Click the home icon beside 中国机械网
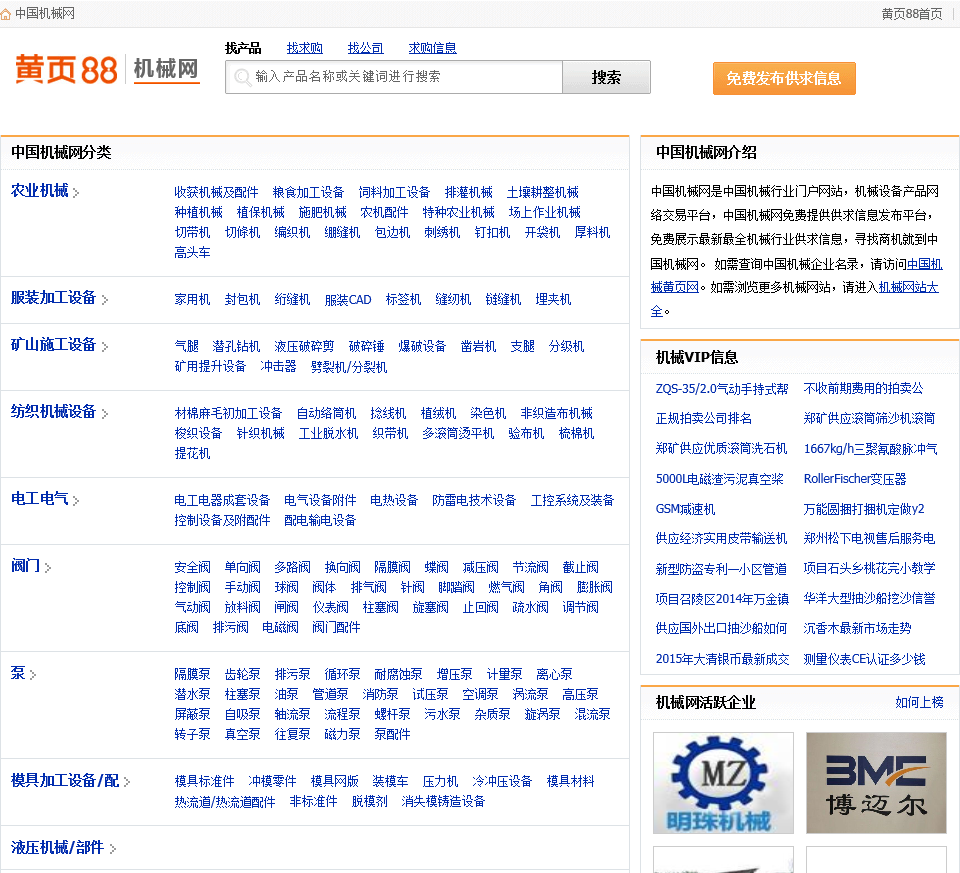 (x=6, y=14)
